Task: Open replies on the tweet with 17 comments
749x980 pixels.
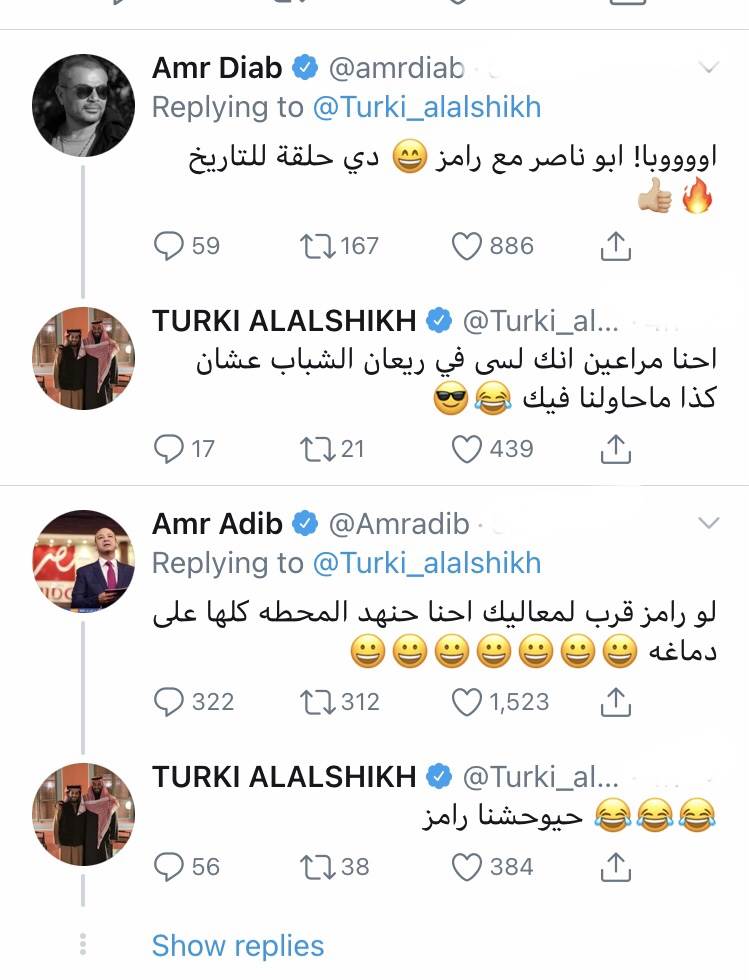Action: pos(170,450)
